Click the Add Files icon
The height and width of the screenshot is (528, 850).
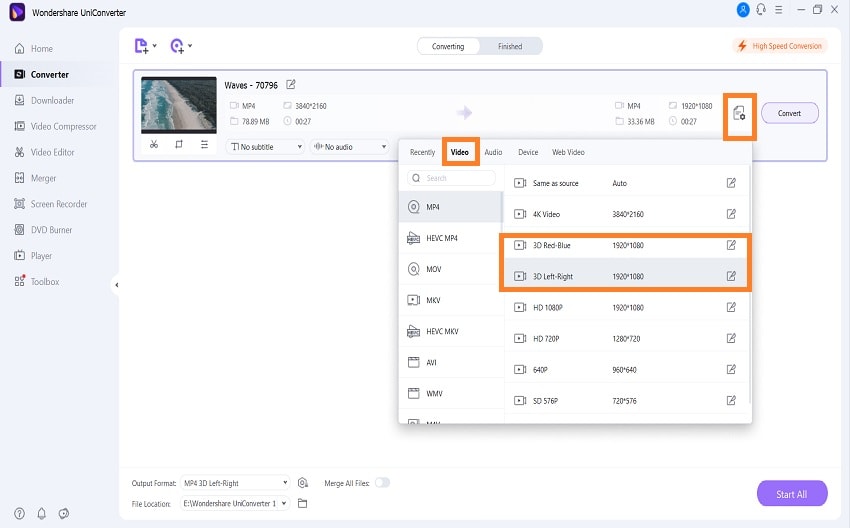[x=141, y=46]
